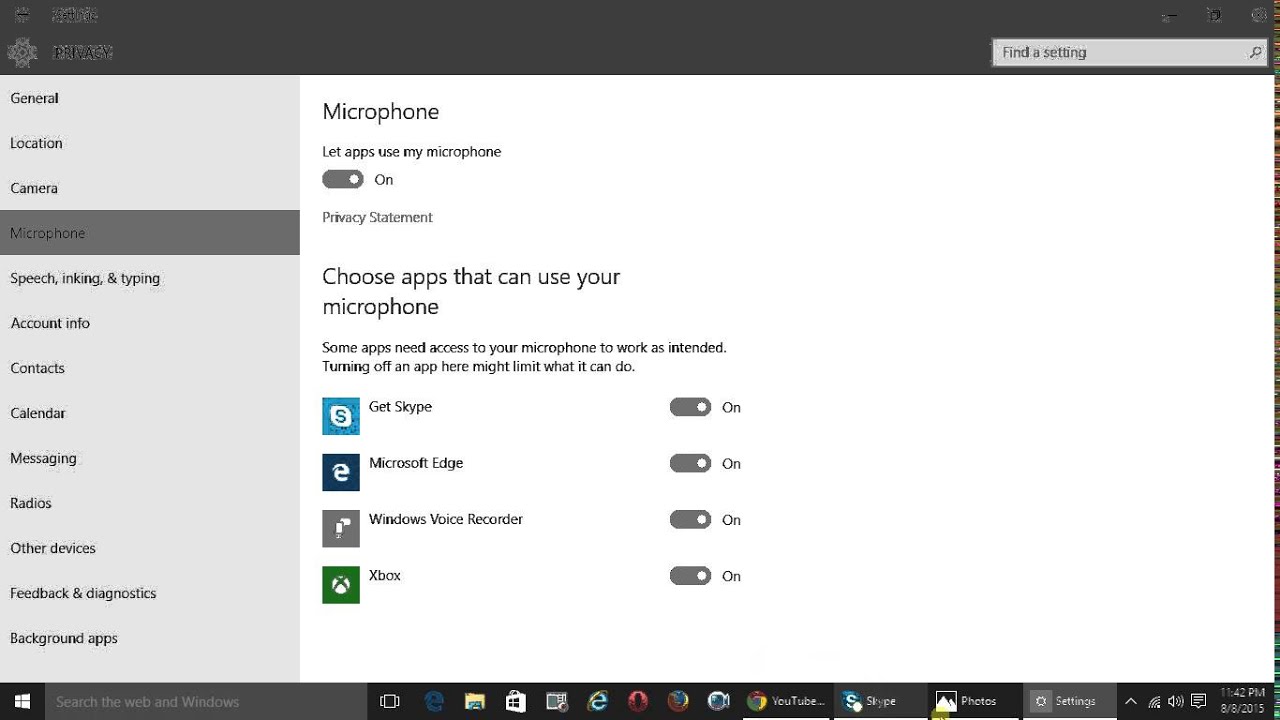Click the Xbox app icon
Viewport: 1280px width, 720px height.
(x=341, y=585)
